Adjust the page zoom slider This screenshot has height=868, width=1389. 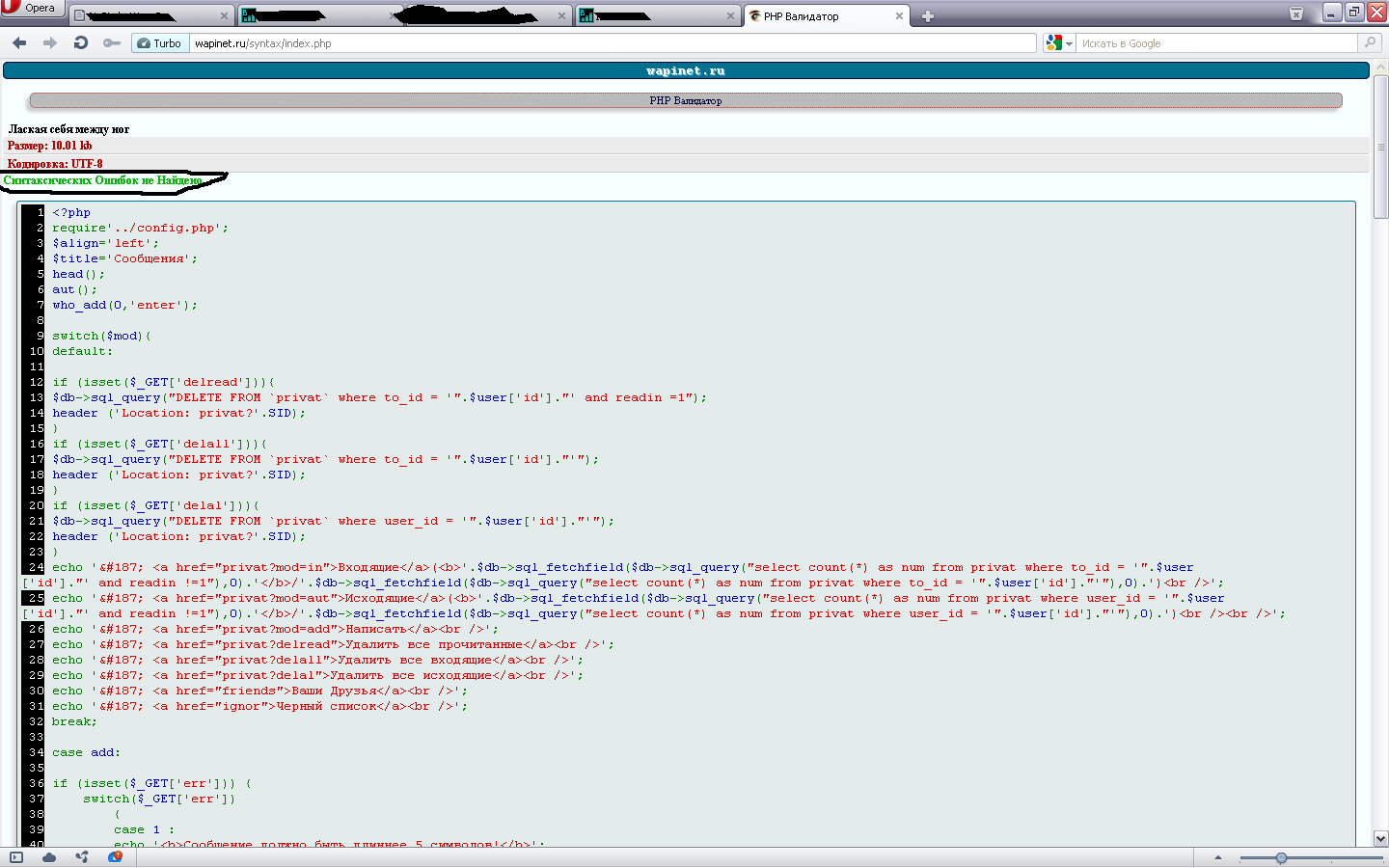1281,857
